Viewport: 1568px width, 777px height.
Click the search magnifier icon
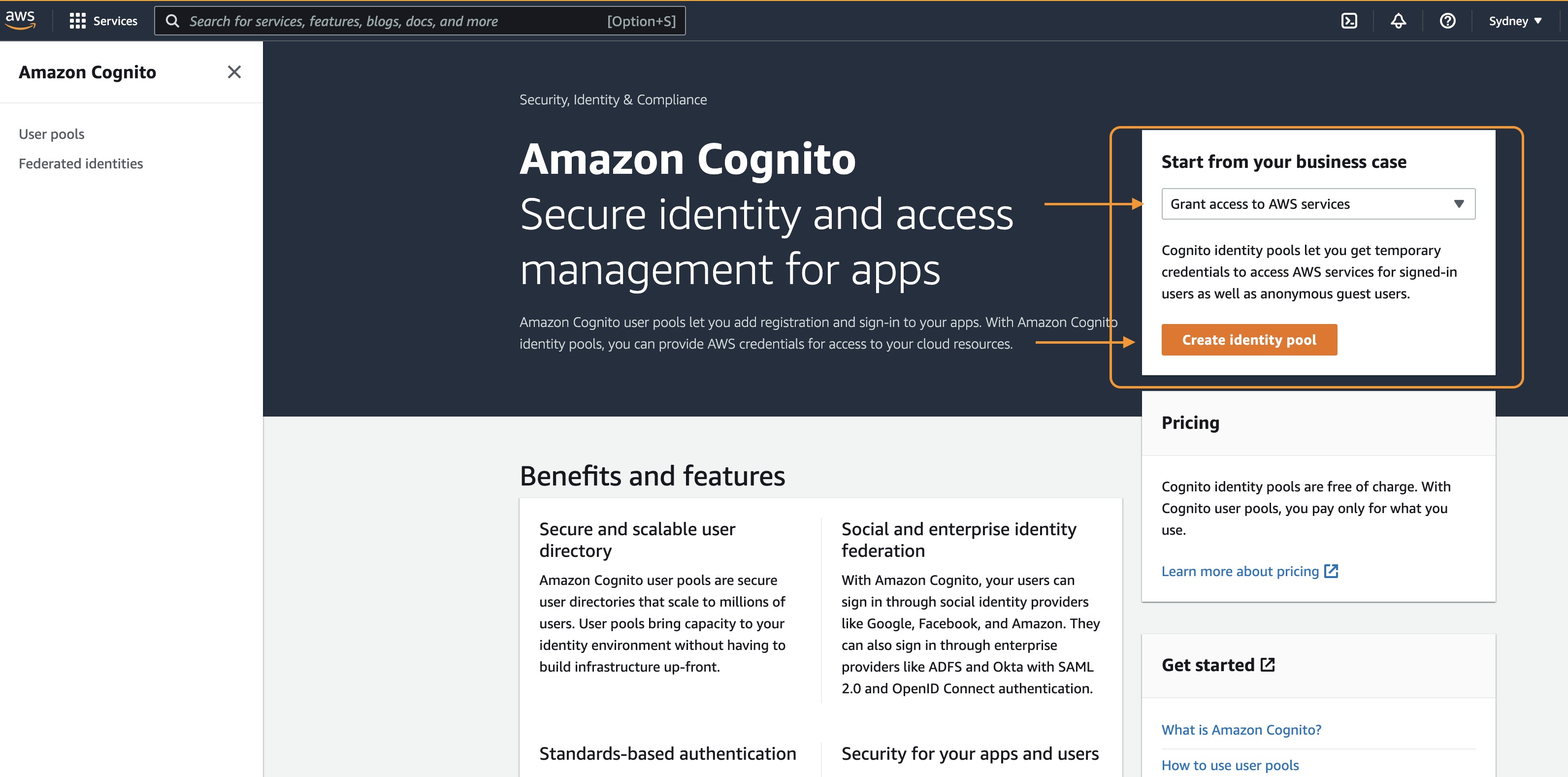[x=172, y=21]
